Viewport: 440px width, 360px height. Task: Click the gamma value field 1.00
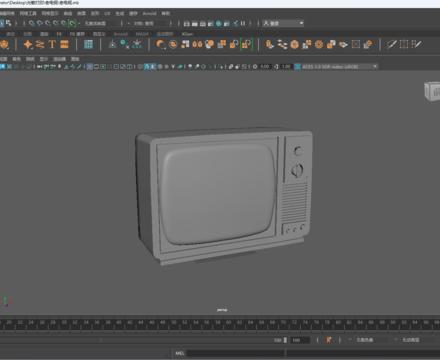click(286, 67)
